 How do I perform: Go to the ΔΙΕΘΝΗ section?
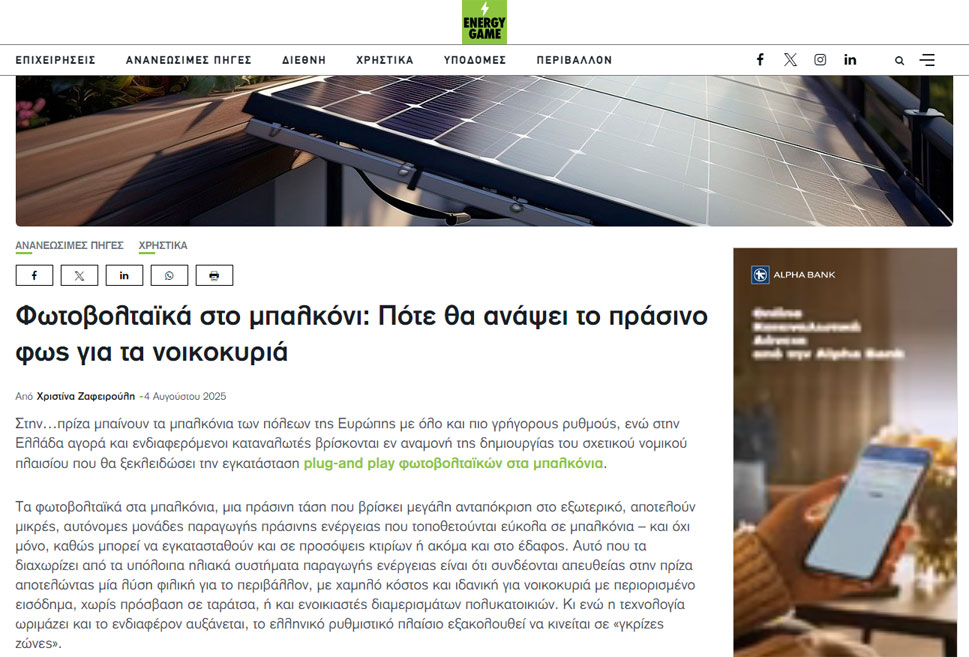tap(303, 60)
